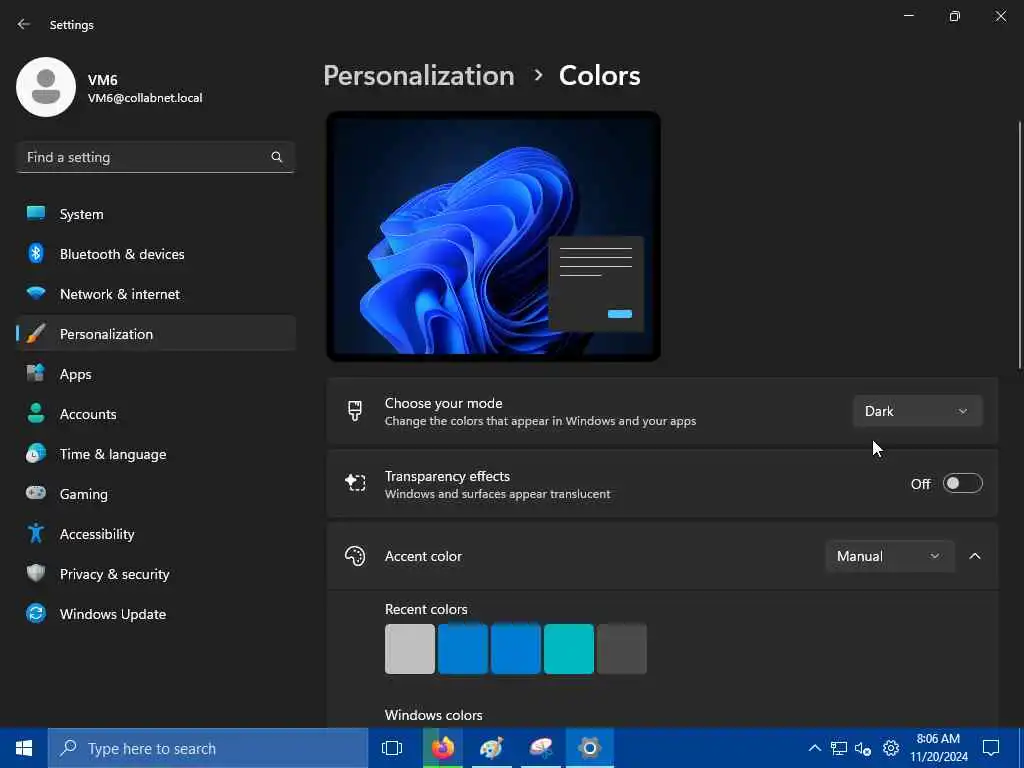
Task: Open Windows Update settings
Action: (156, 613)
